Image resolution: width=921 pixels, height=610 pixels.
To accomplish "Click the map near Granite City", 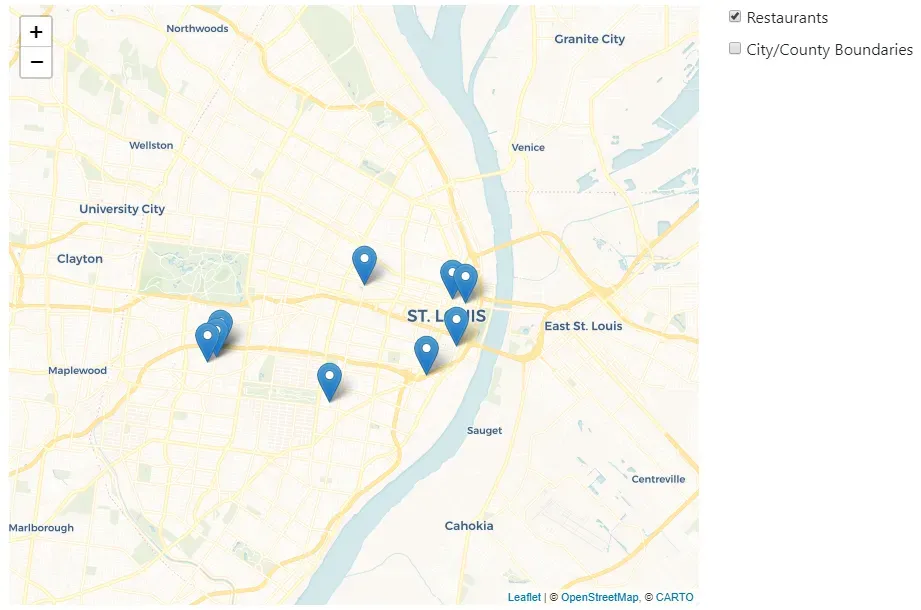I will [590, 39].
